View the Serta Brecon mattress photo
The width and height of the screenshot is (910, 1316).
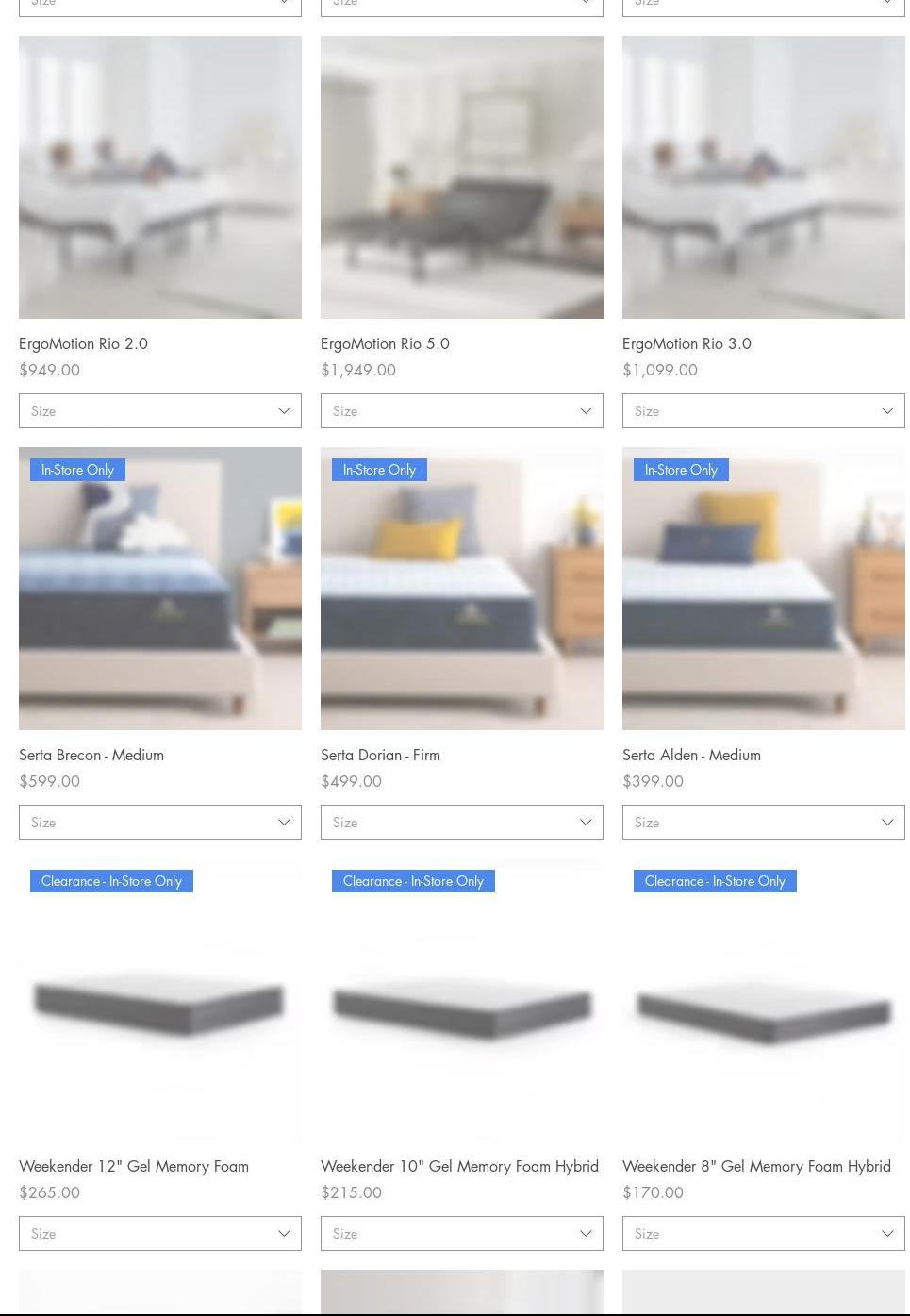pyautogui.click(x=160, y=589)
